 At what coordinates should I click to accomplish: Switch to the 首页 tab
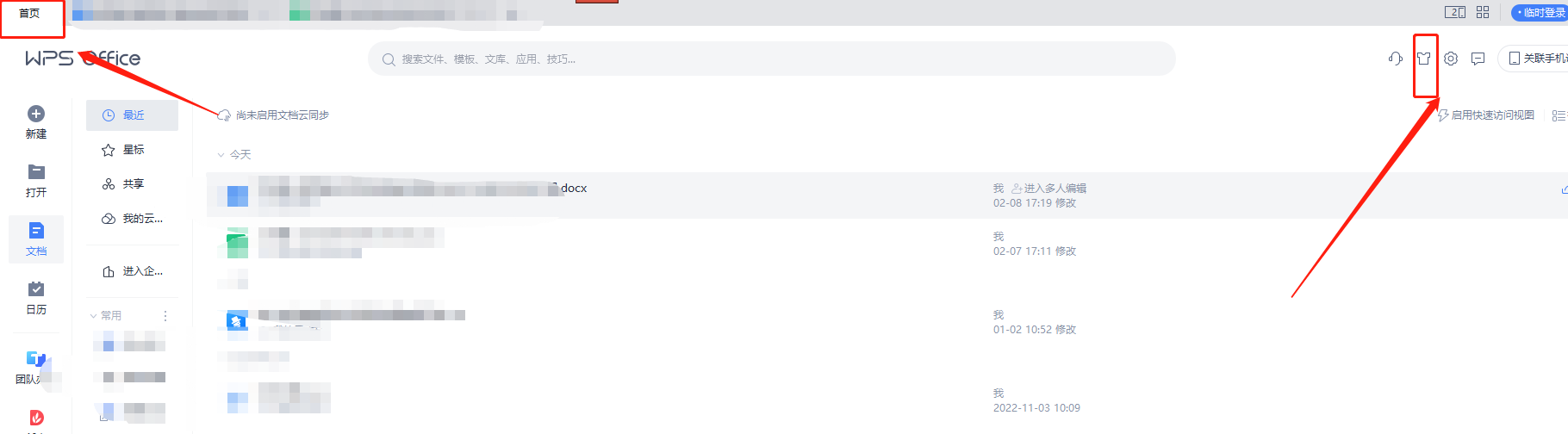point(30,13)
